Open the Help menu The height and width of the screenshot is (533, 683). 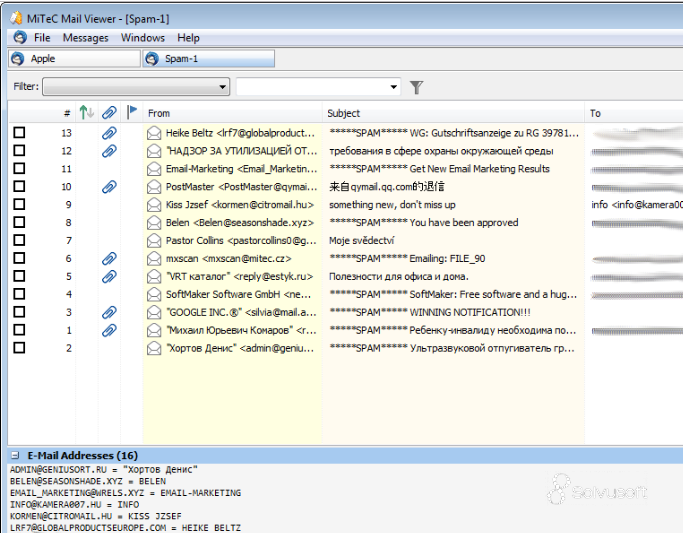tap(188, 38)
